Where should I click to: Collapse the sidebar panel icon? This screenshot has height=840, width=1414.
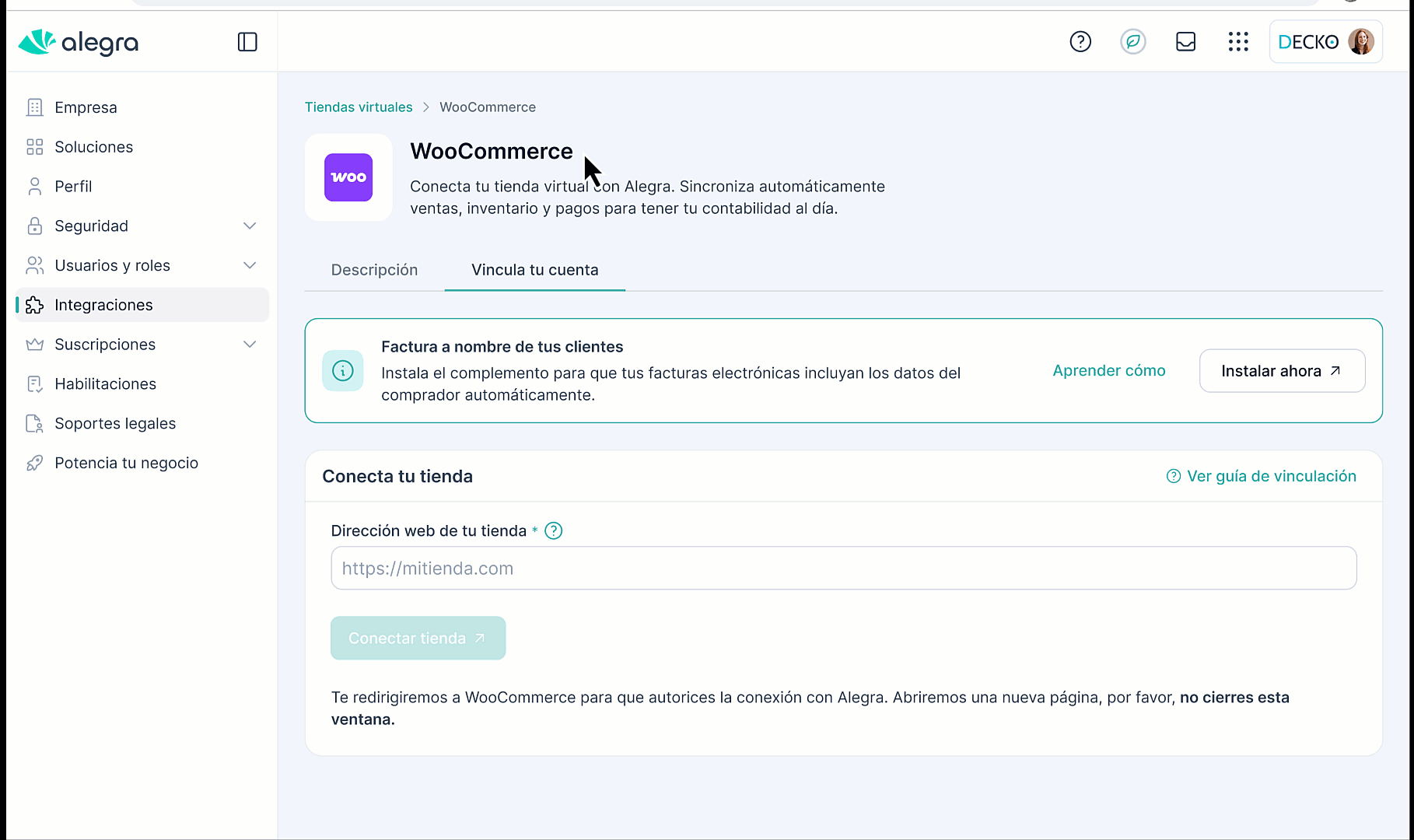point(247,42)
